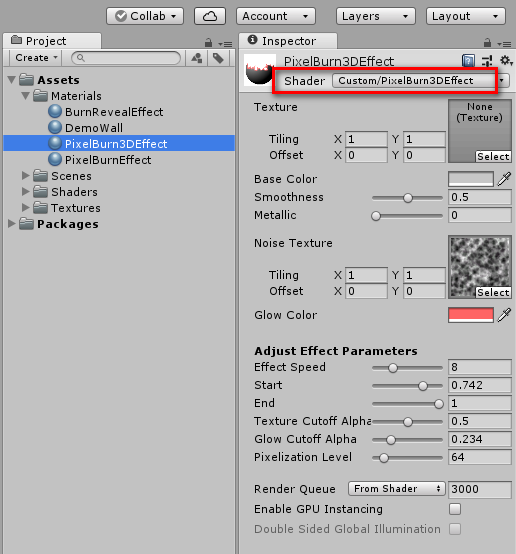Open the Inspector panel options menu icon
The image size is (516, 554).
point(504,44)
